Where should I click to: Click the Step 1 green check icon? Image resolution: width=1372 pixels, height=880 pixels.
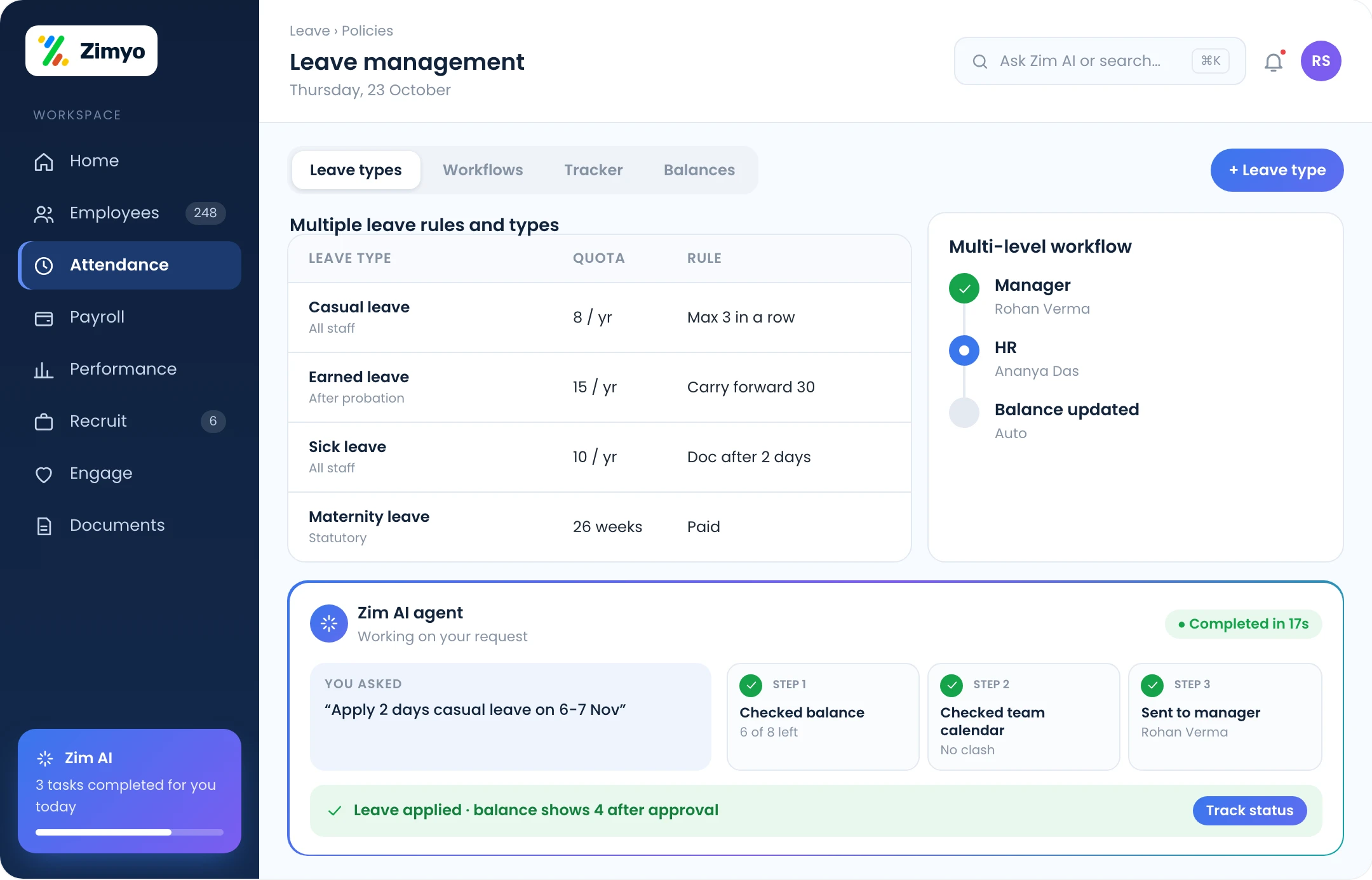click(x=751, y=685)
